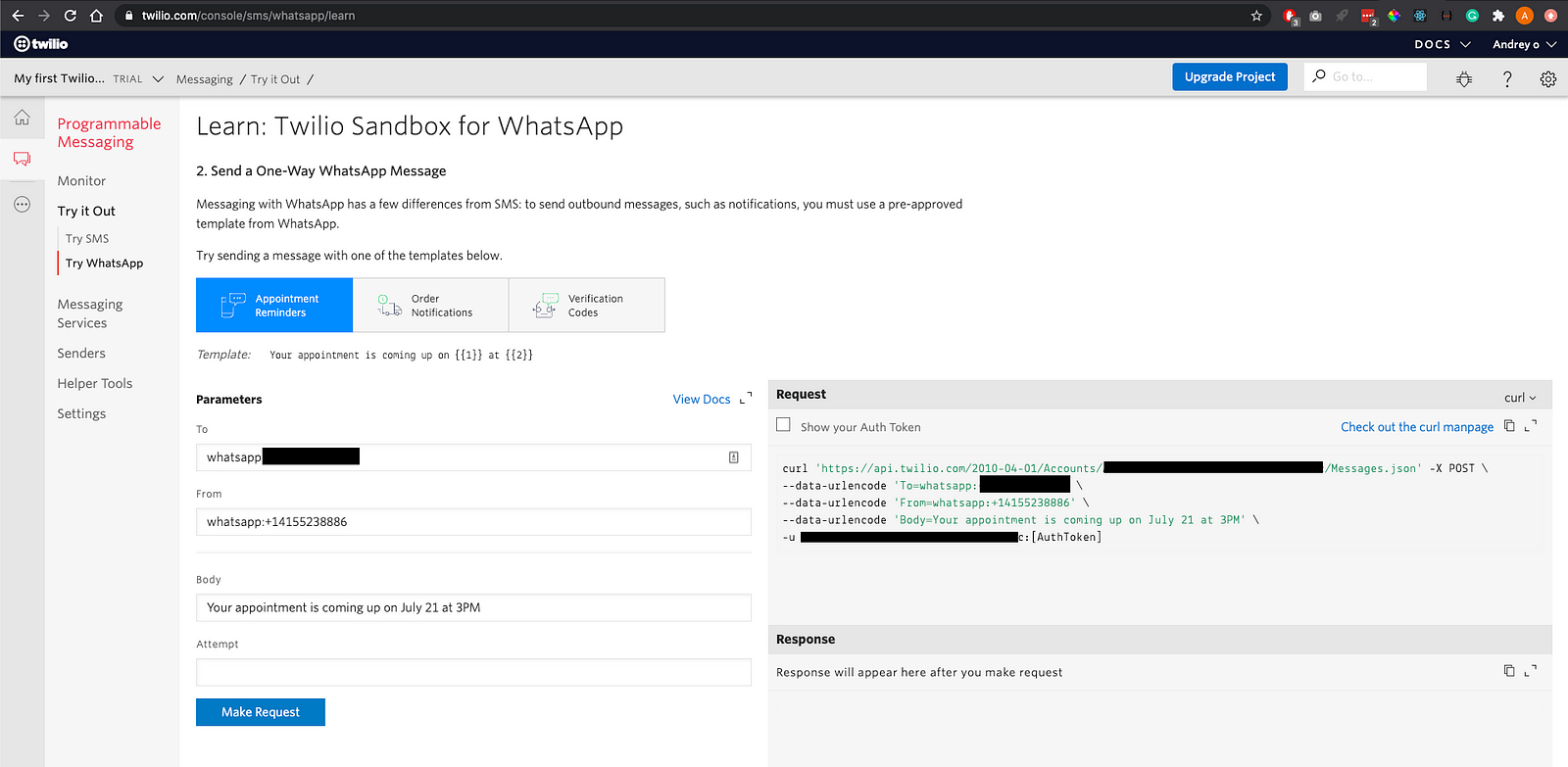Open Helper Tools in the sidebar
The image size is (1568, 767).
point(94,384)
